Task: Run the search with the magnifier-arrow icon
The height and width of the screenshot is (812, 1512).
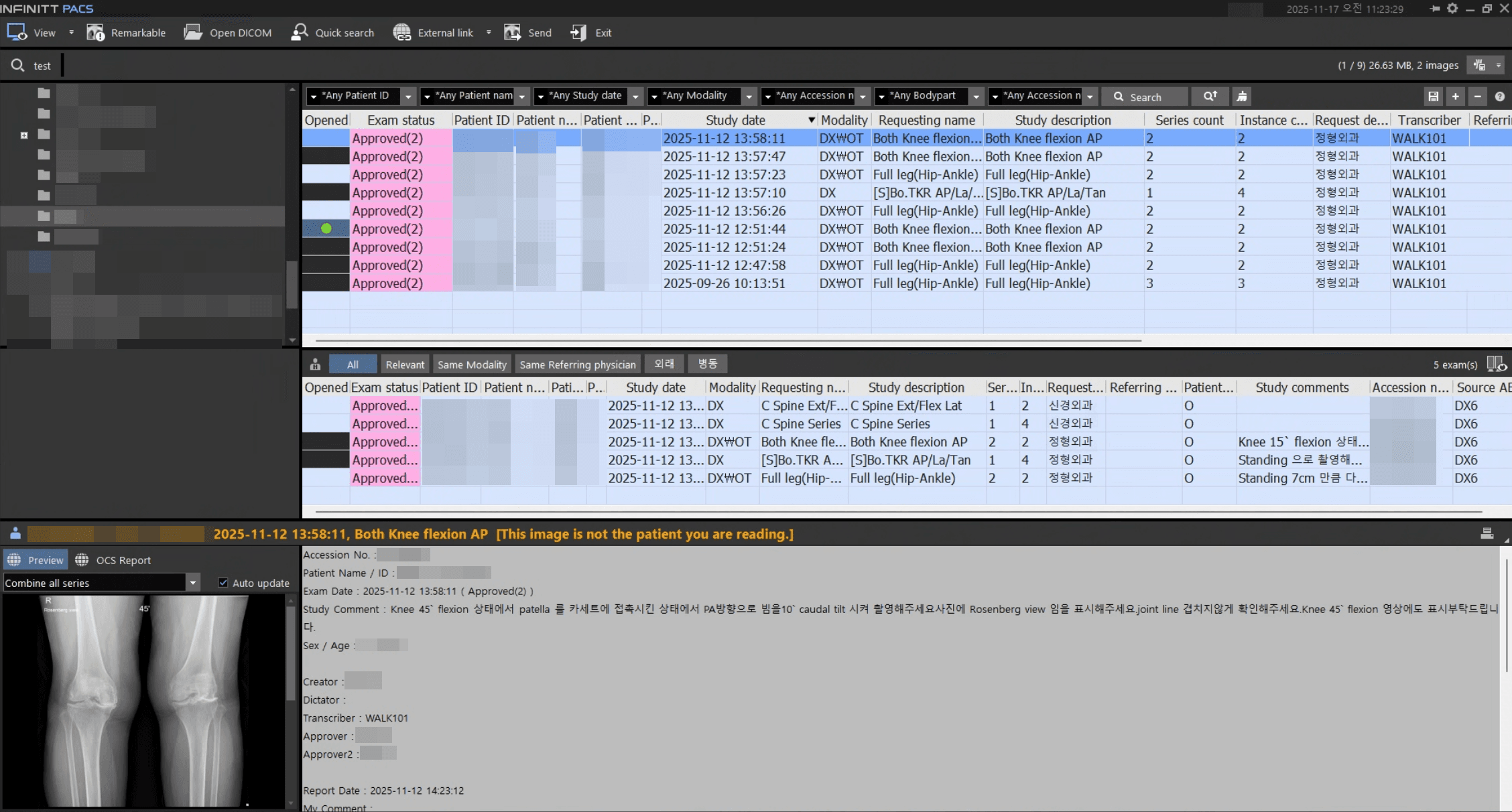Action: point(1210,96)
